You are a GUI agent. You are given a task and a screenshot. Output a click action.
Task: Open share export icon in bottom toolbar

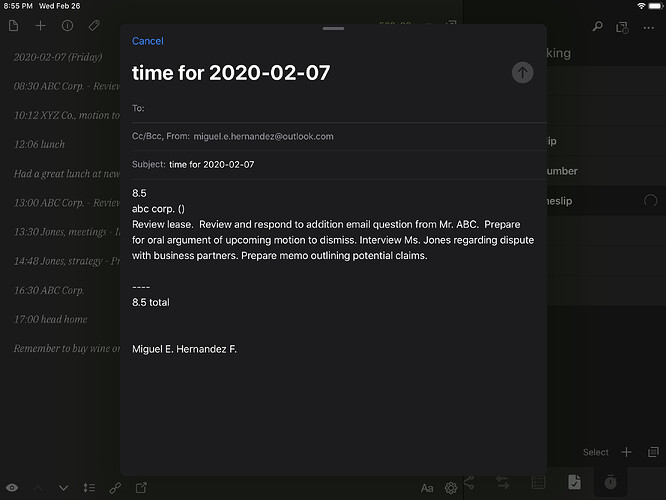tap(141, 488)
